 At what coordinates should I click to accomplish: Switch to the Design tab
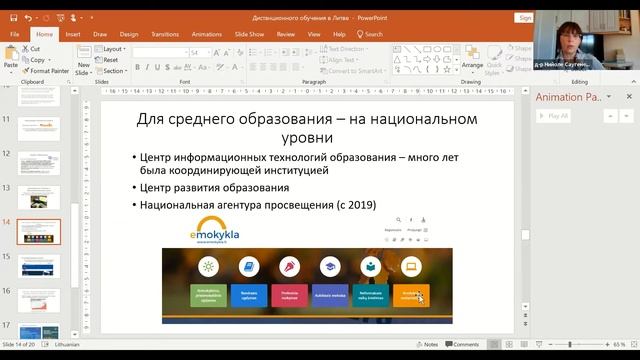[129, 34]
